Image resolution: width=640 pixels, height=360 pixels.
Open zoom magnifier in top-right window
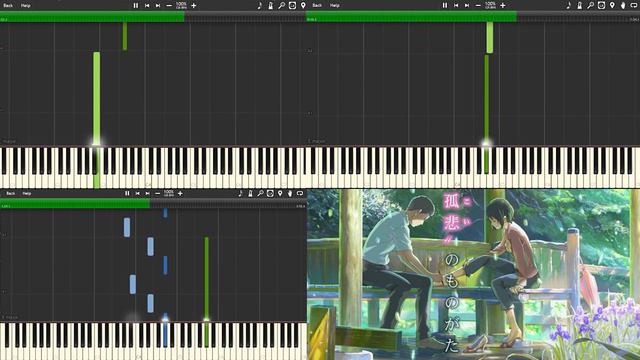591,5
